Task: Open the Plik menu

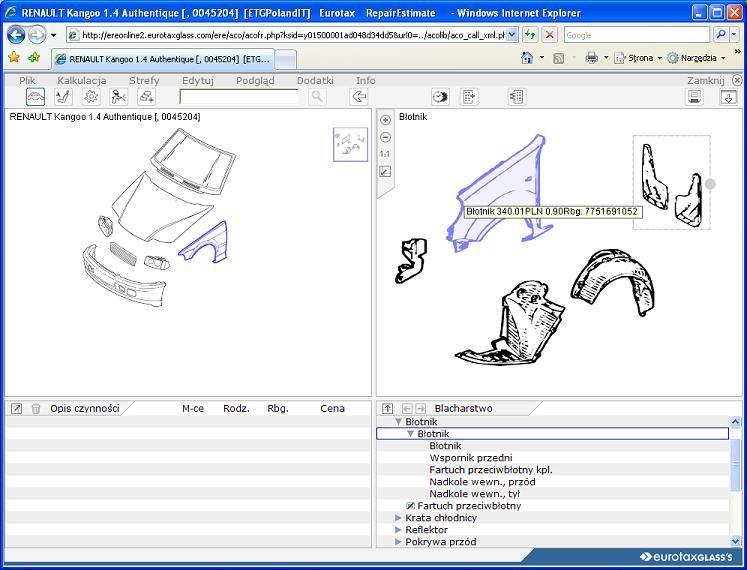Action: click(x=27, y=80)
